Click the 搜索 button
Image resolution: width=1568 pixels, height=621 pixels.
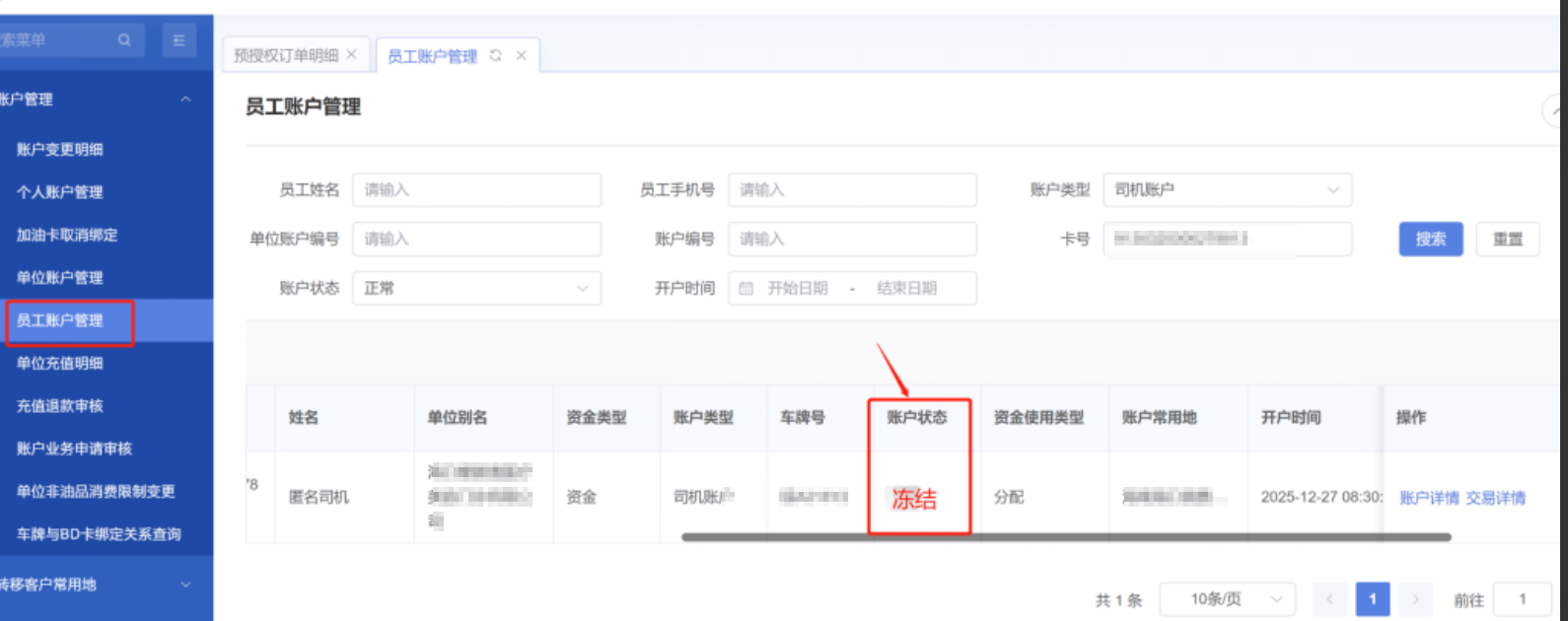1430,240
